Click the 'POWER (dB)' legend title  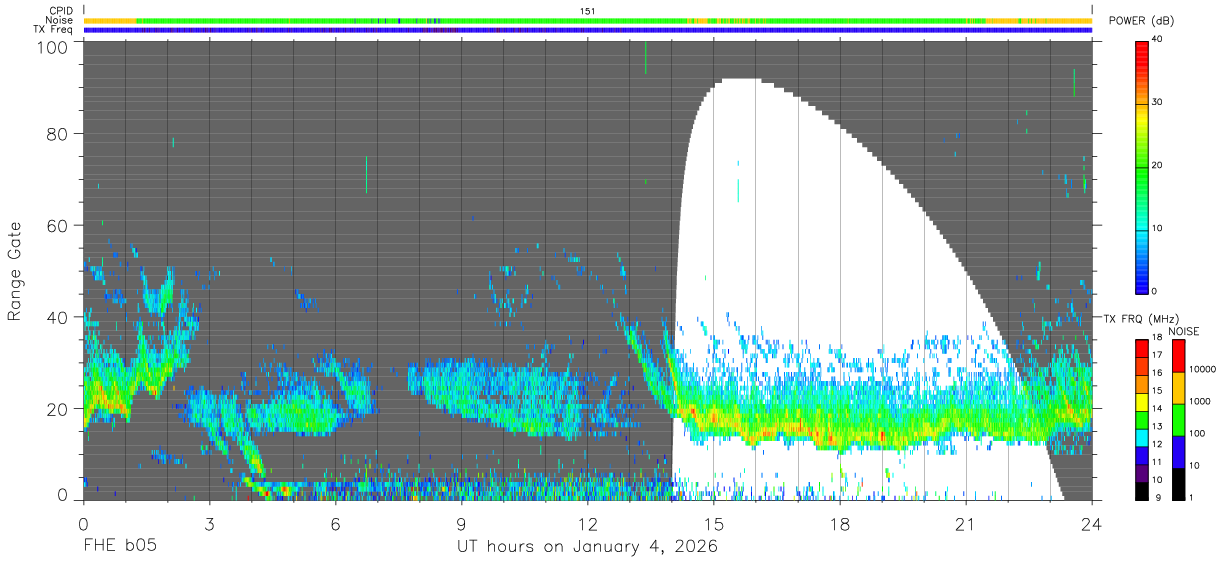[x=1141, y=21]
